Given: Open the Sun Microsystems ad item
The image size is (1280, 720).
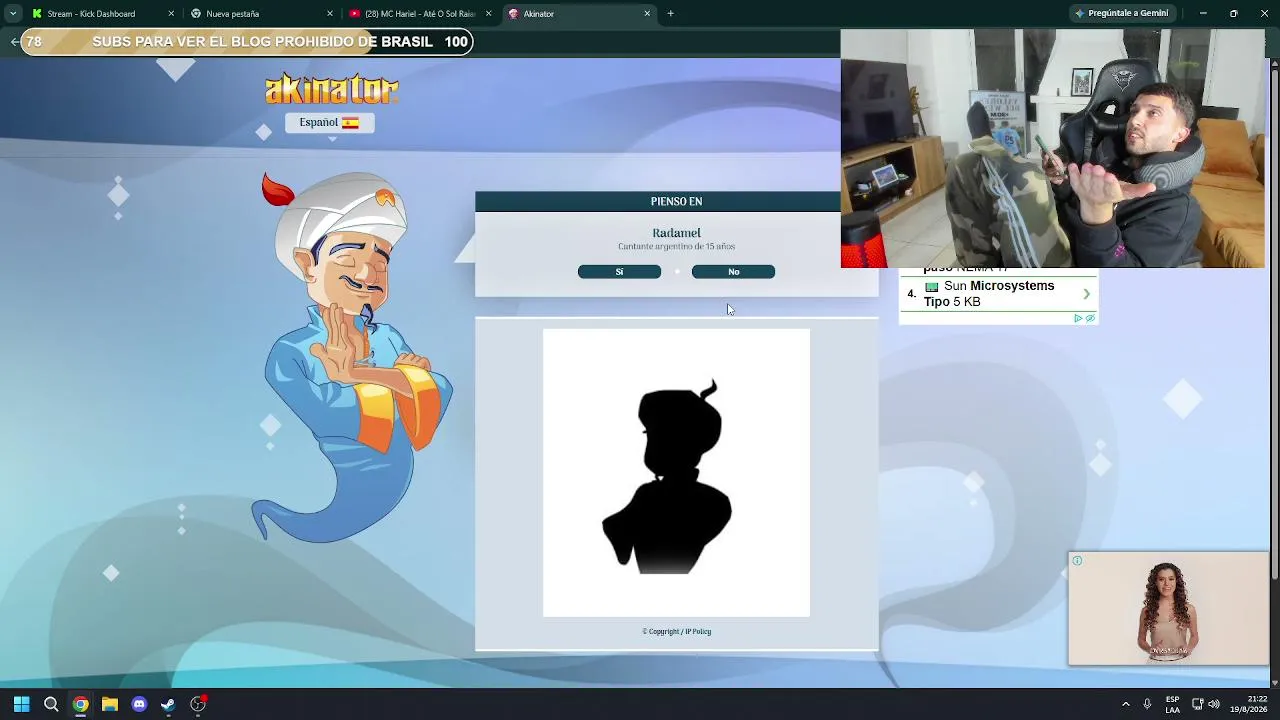Looking at the screenshot, I should pyautogui.click(x=998, y=294).
